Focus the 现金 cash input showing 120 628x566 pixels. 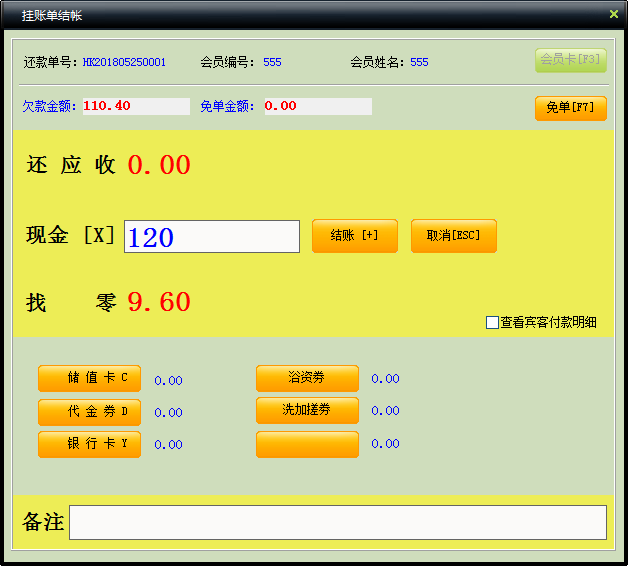211,237
